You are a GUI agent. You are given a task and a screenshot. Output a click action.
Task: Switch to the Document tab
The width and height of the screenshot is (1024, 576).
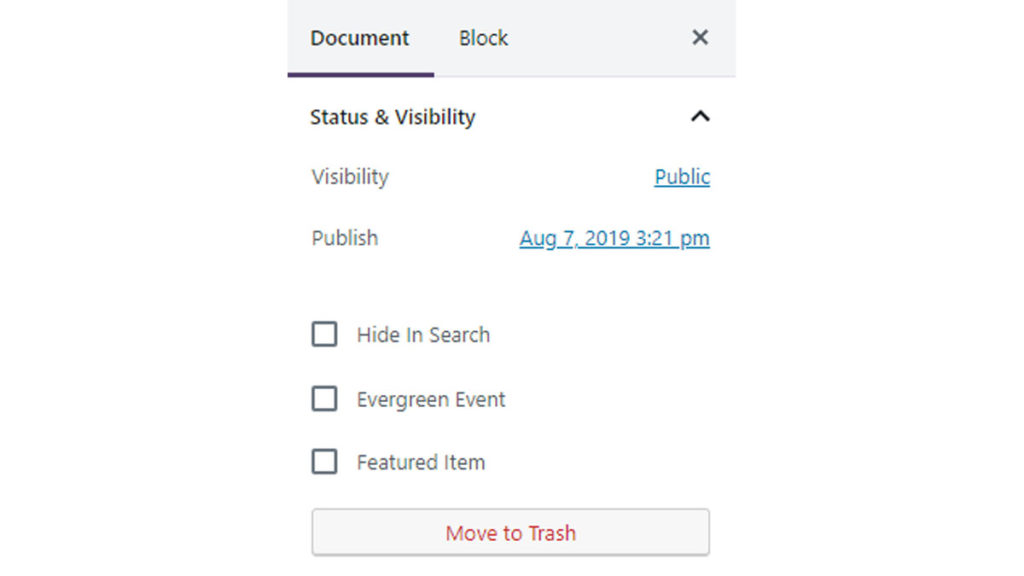click(x=360, y=38)
